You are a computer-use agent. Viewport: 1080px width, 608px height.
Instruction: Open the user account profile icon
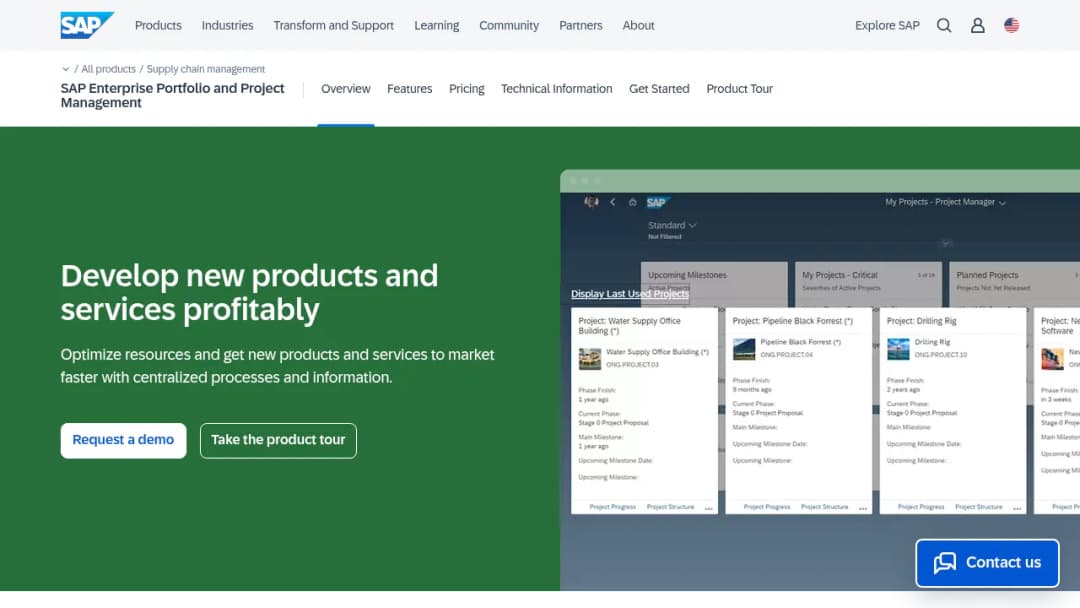pos(977,25)
